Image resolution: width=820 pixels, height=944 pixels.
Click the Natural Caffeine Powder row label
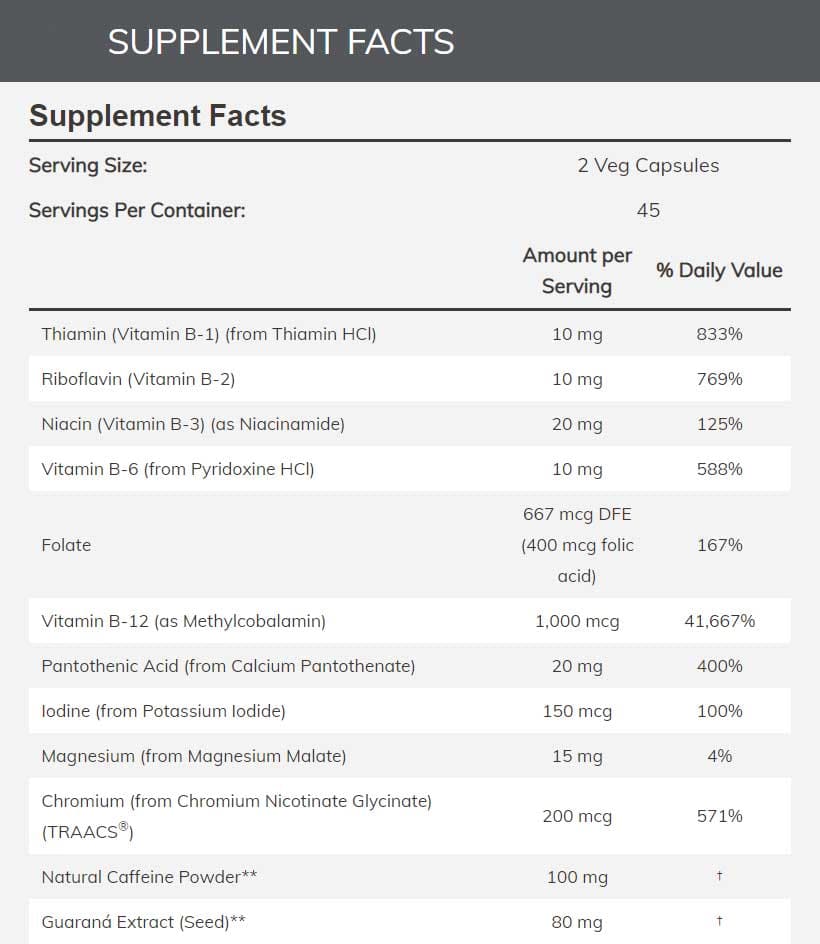pyautogui.click(x=150, y=877)
